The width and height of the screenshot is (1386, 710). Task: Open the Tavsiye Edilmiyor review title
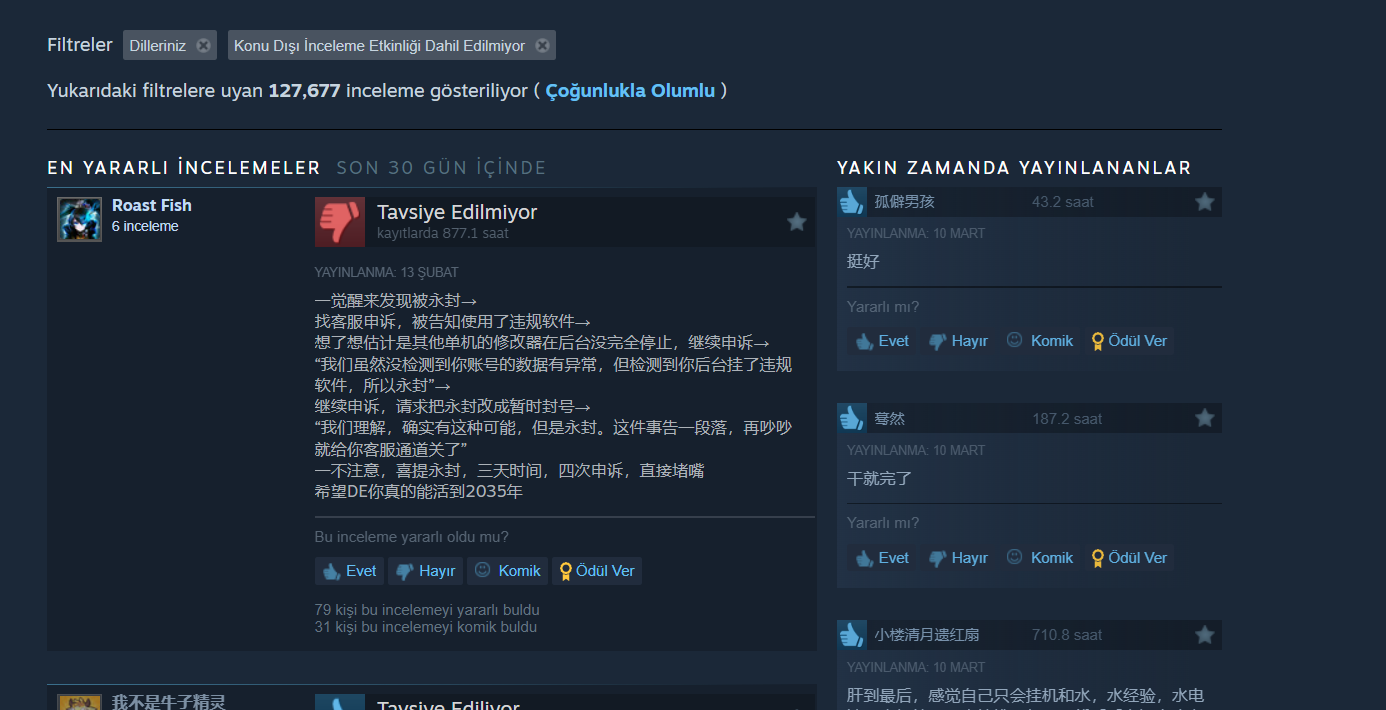(457, 212)
